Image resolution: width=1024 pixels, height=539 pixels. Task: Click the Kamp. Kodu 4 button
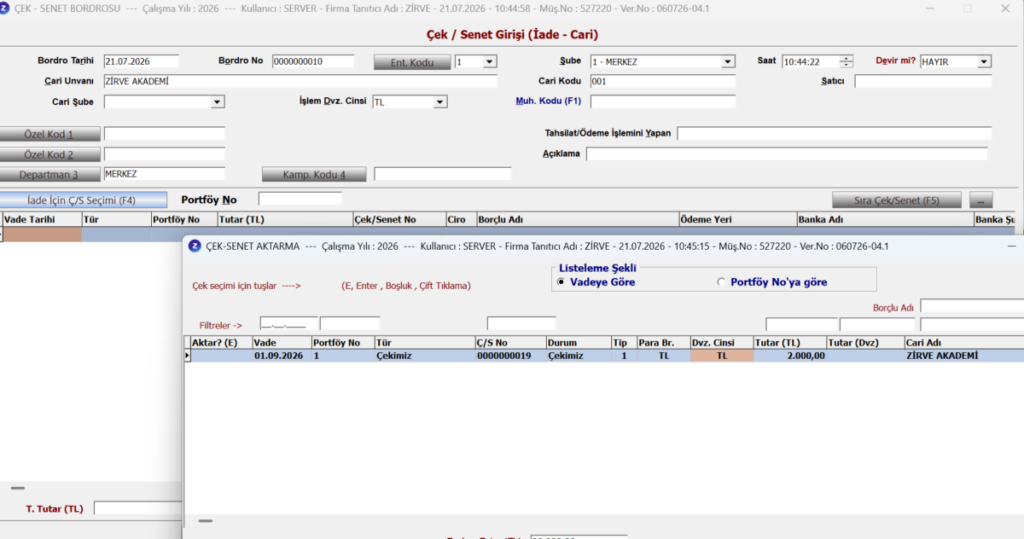tap(314, 174)
